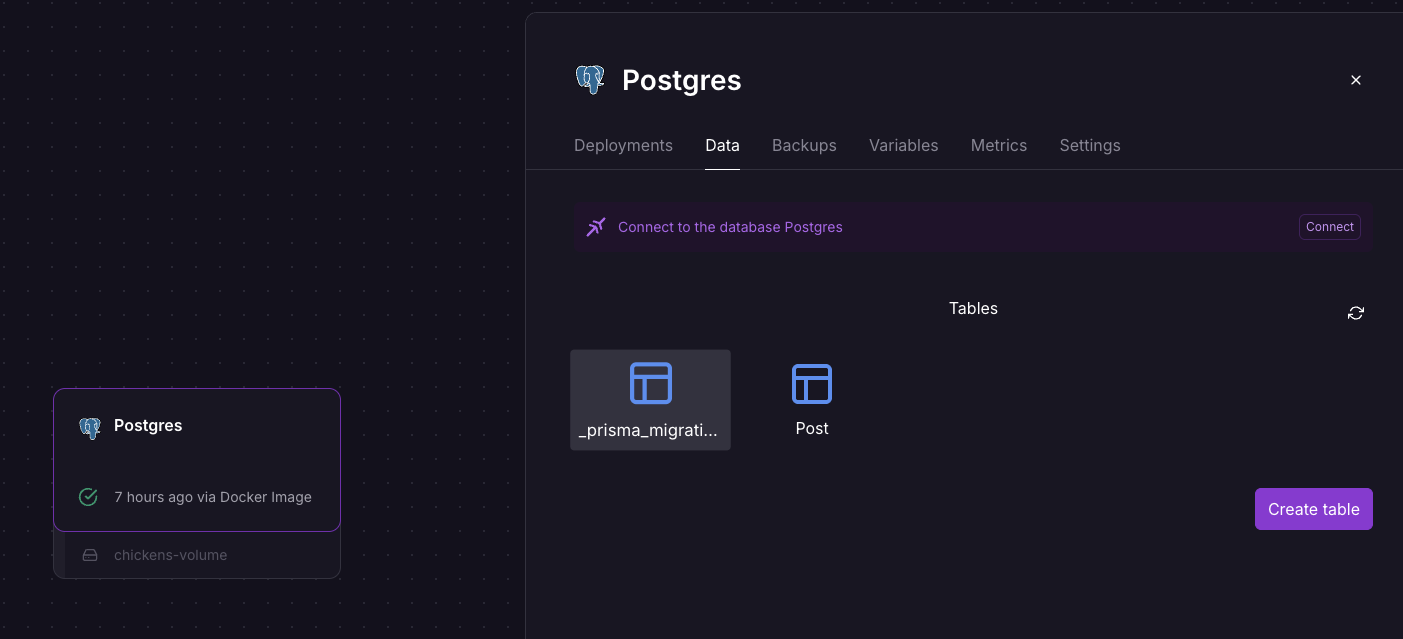The height and width of the screenshot is (639, 1403).
Task: Click the Connect button
Action: click(x=1330, y=227)
